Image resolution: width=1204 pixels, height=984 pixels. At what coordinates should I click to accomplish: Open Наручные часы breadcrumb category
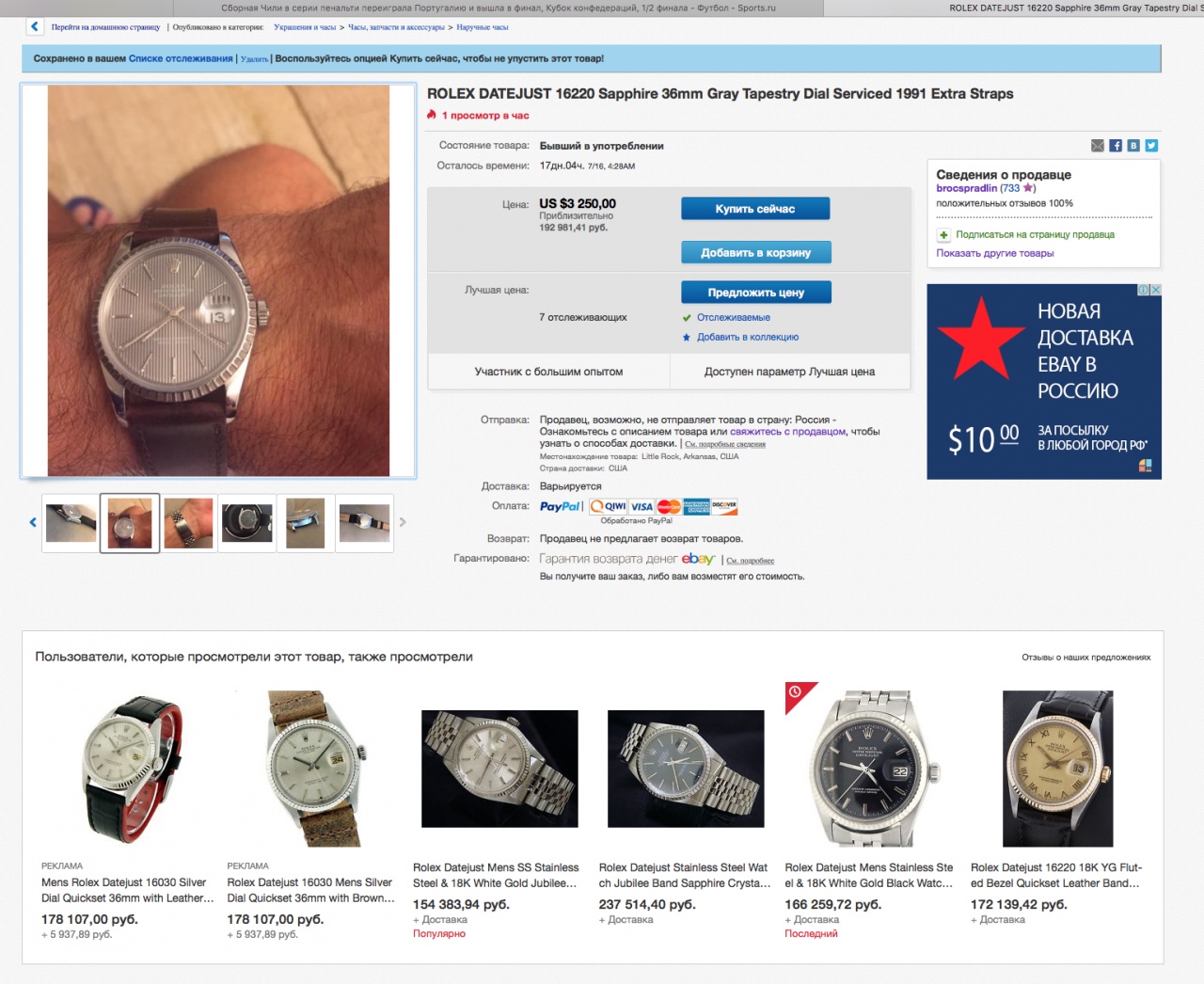point(483,27)
